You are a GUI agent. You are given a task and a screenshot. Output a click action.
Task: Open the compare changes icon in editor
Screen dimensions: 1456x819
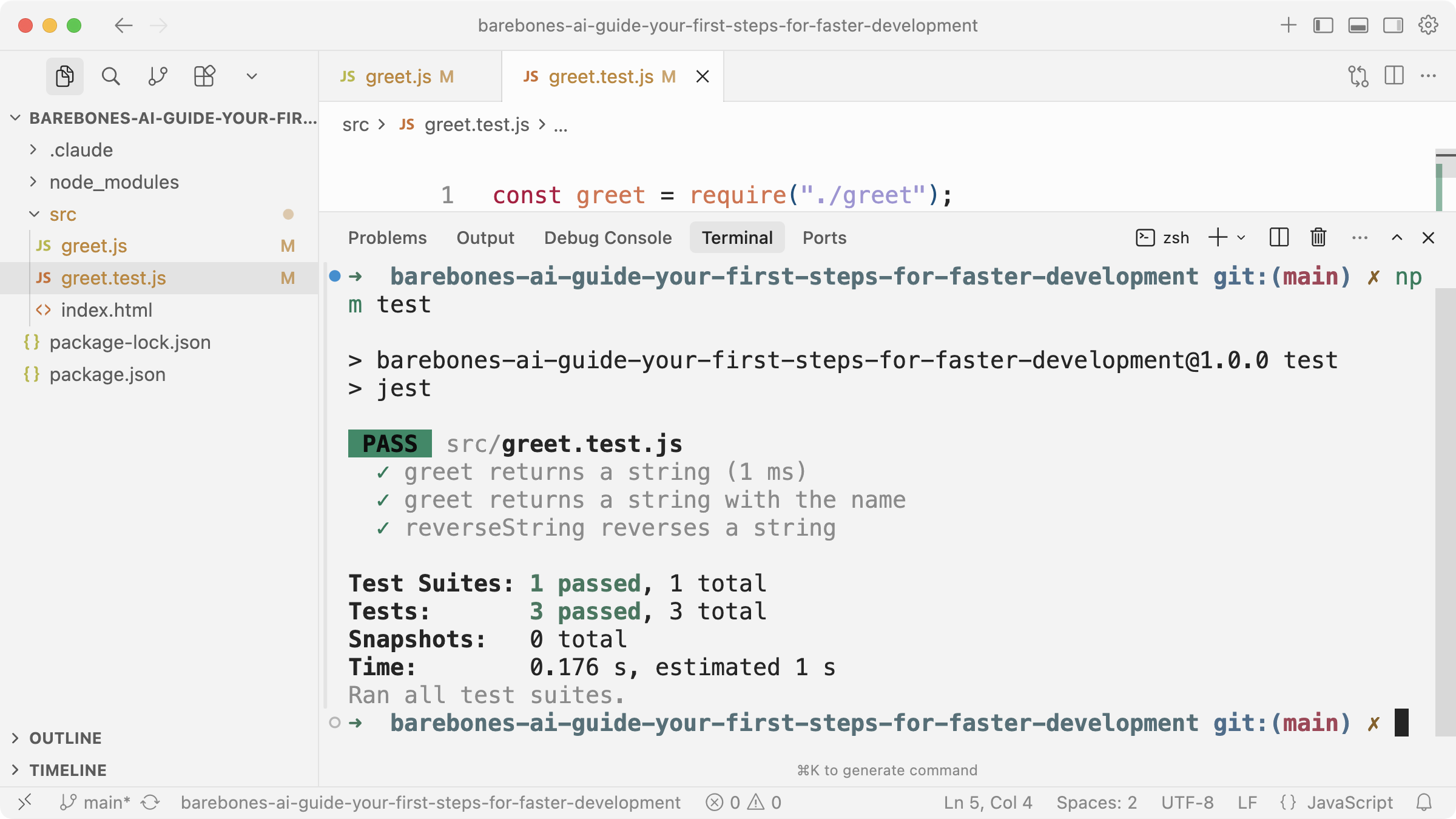(1358, 76)
